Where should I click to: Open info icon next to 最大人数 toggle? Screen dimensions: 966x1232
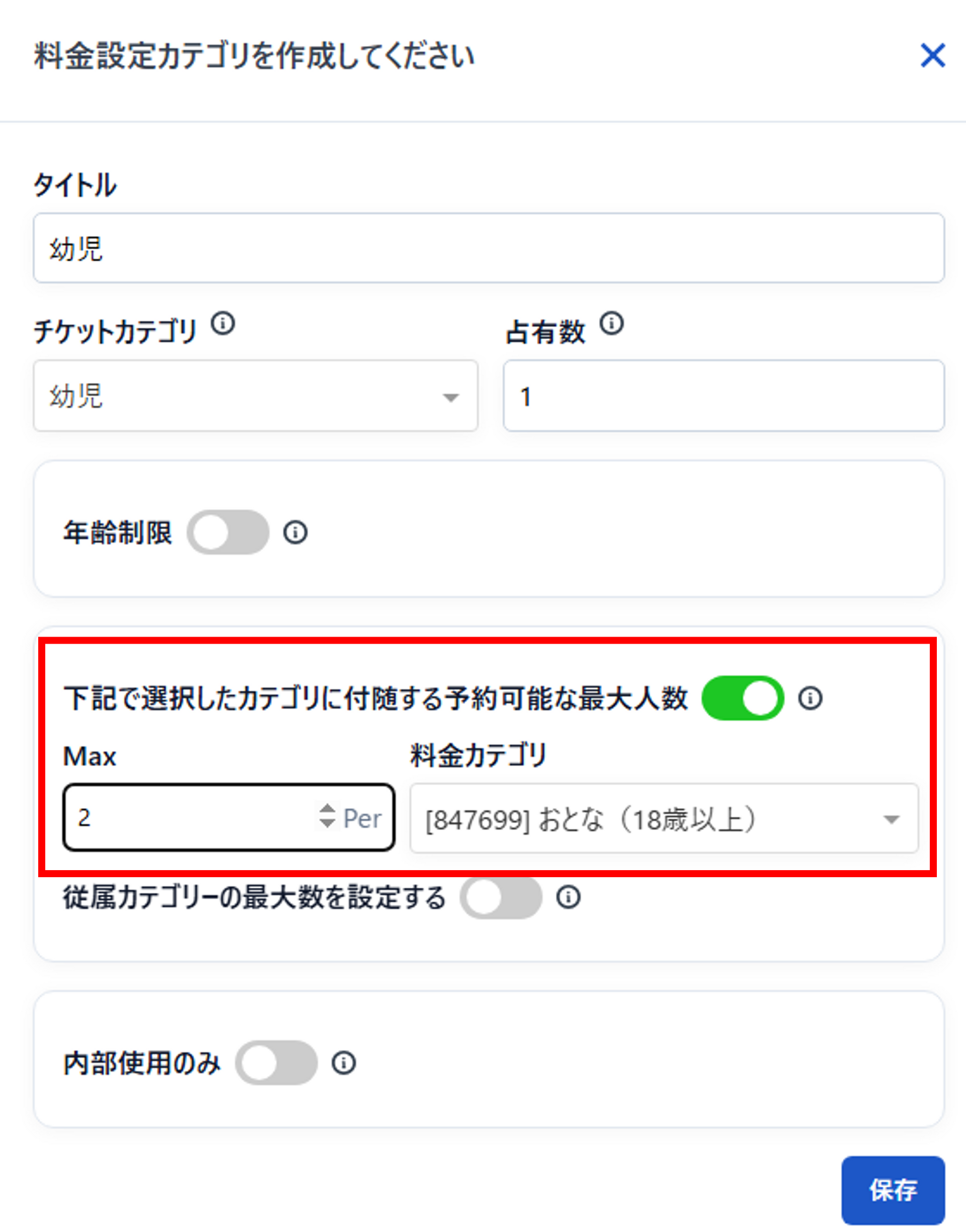(x=810, y=698)
